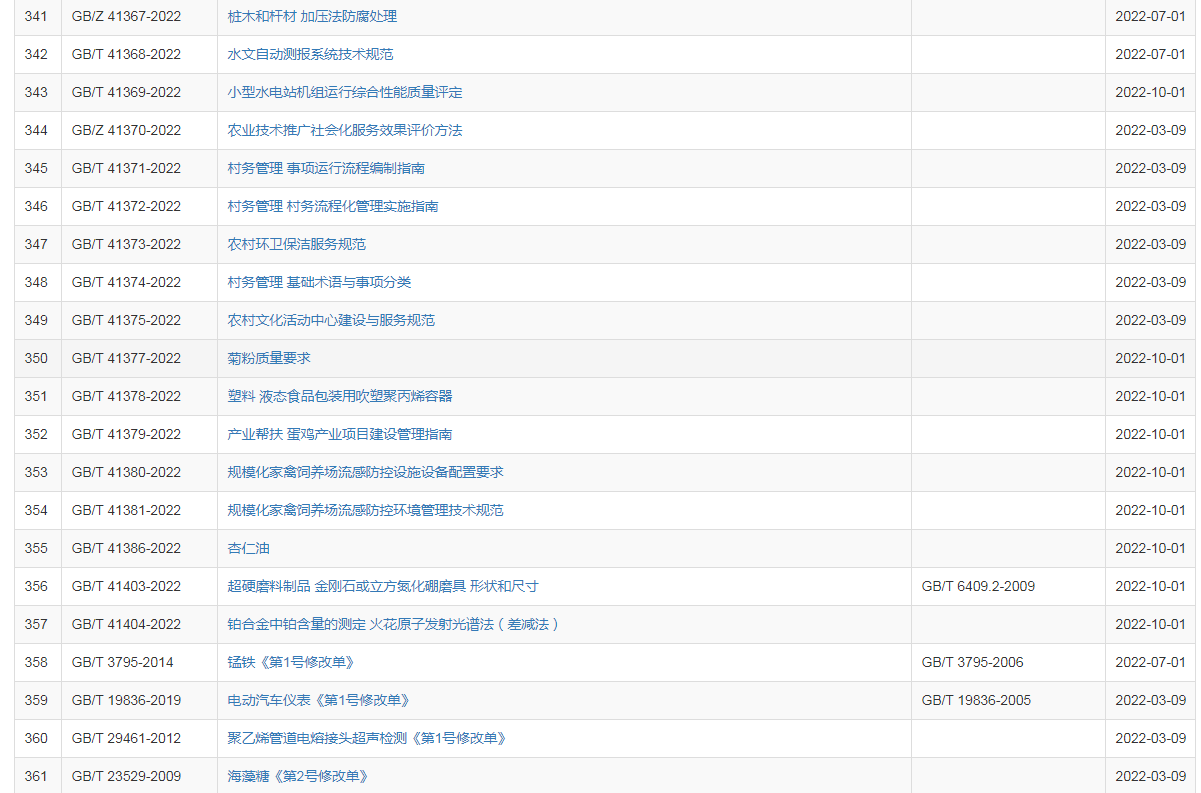Viewport: 1201px width, 793px height.
Task: Open 锰铁《第1号修改单》 link
Action: [290, 663]
